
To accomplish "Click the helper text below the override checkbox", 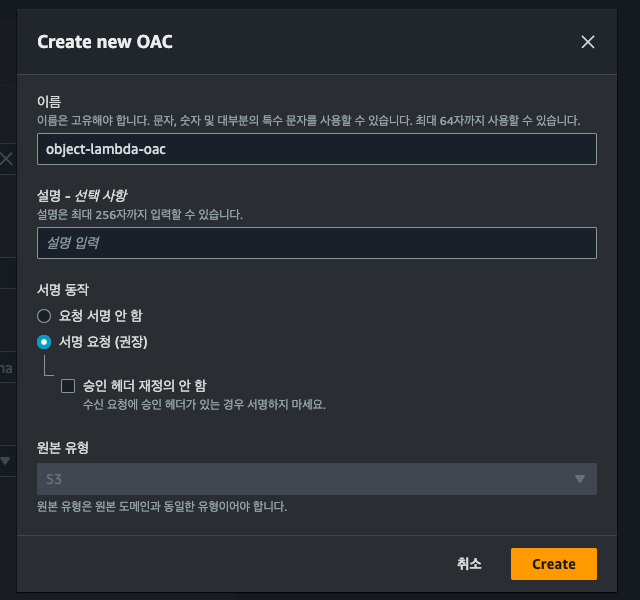I will pyautogui.click(x=204, y=405).
